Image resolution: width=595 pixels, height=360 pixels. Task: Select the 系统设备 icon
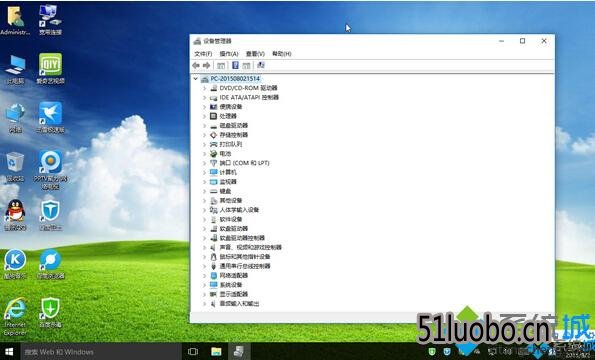tap(214, 285)
